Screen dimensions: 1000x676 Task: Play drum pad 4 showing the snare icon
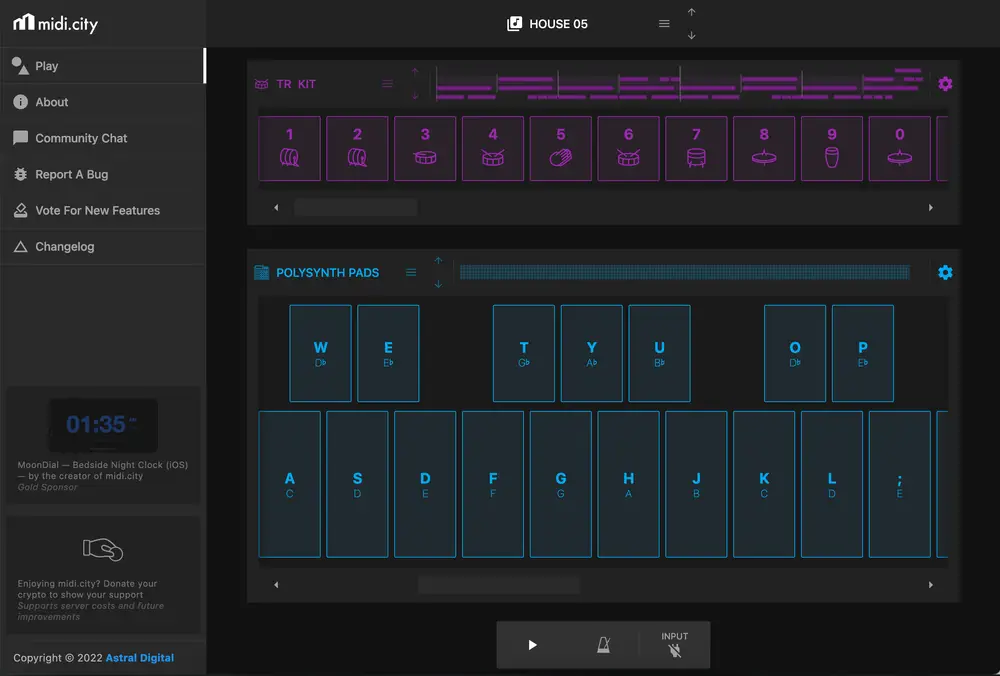(492, 148)
